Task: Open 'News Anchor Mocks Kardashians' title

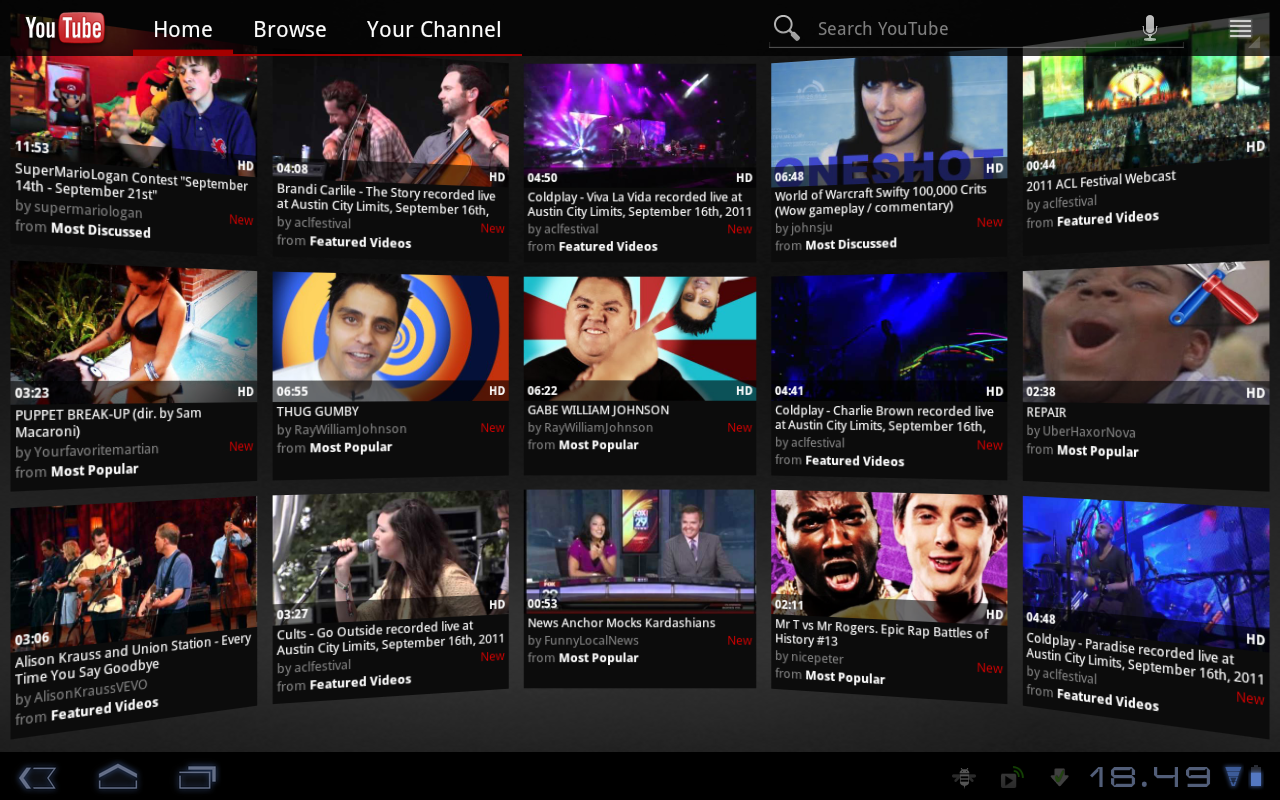Action: pos(621,623)
